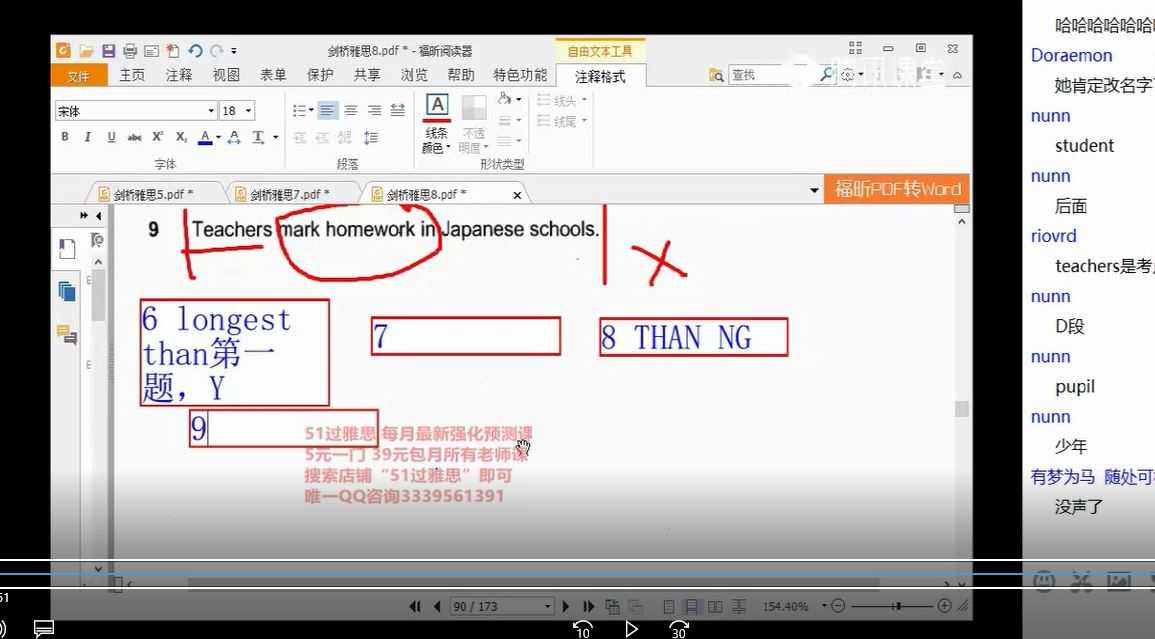Print the PDF via the printer icon
The width and height of the screenshot is (1155, 639).
130,51
